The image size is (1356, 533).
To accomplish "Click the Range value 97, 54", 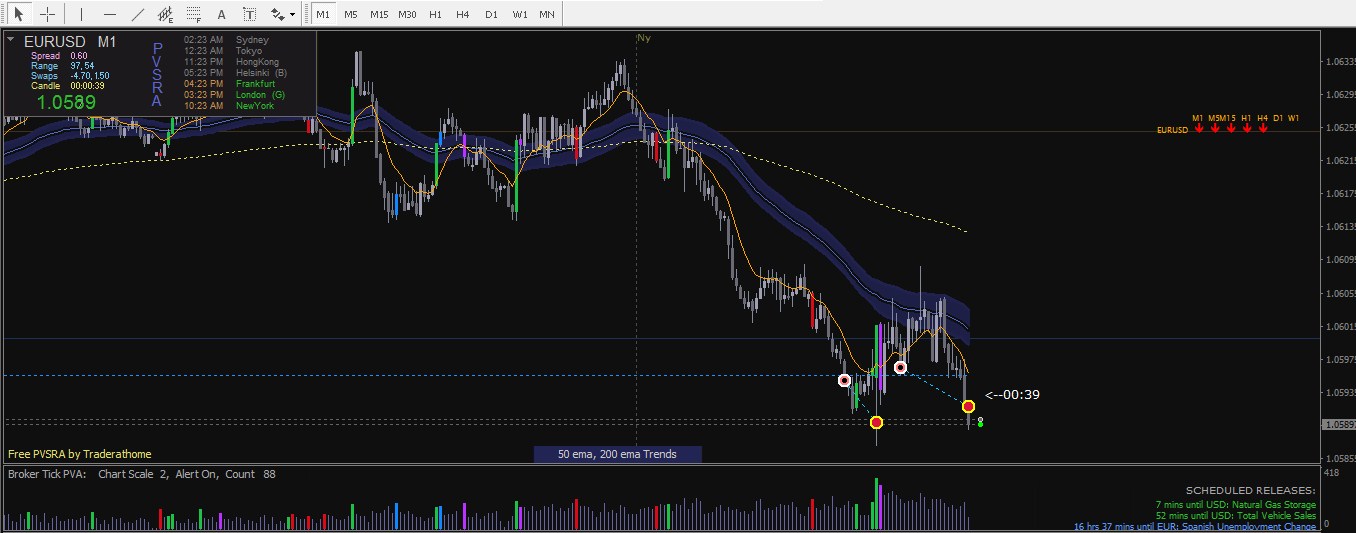I will (x=82, y=66).
